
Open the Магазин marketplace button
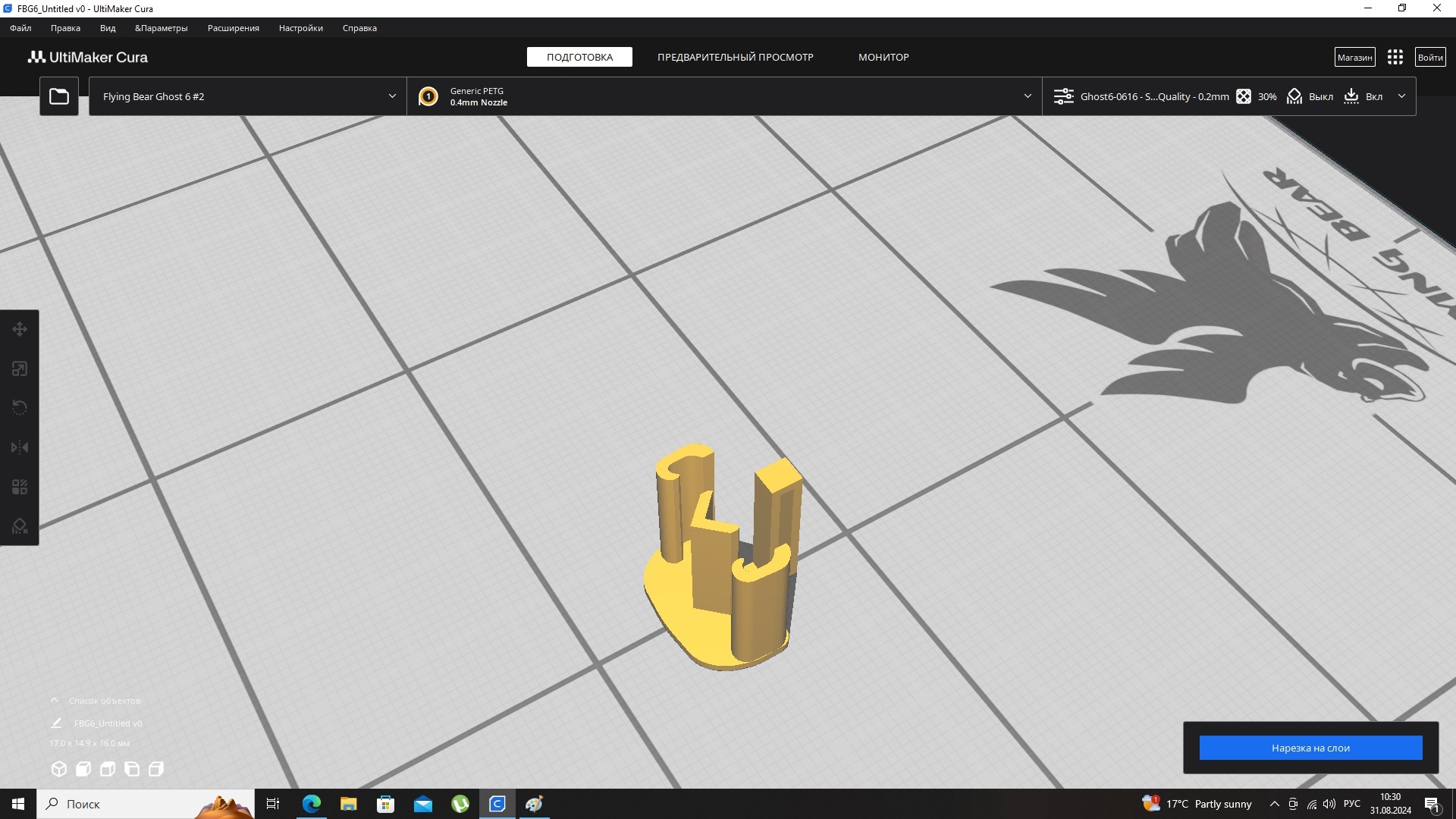point(1354,57)
